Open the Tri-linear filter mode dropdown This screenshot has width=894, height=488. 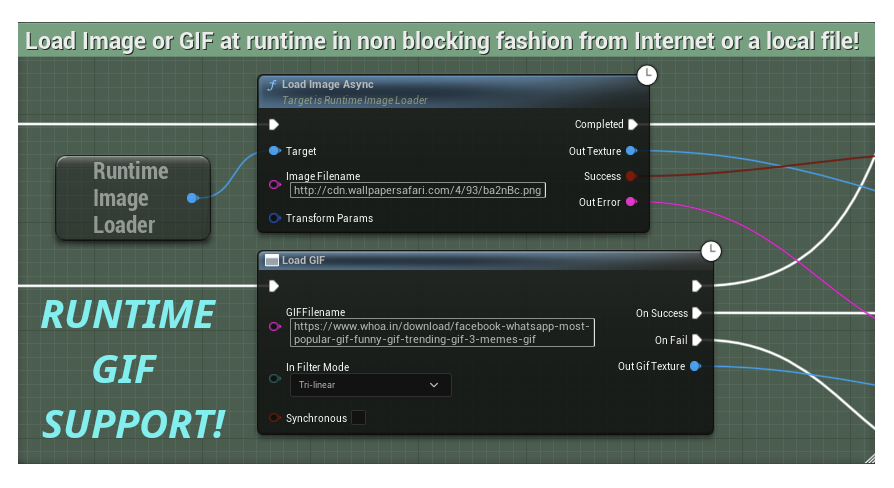pos(371,385)
